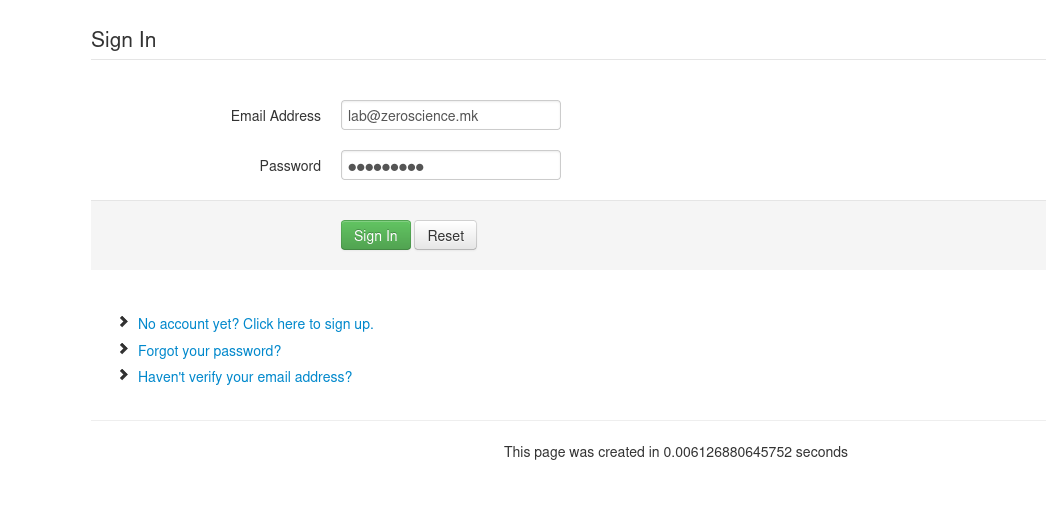Click the 'Email Address' field label
The height and width of the screenshot is (514, 1046).
click(276, 116)
